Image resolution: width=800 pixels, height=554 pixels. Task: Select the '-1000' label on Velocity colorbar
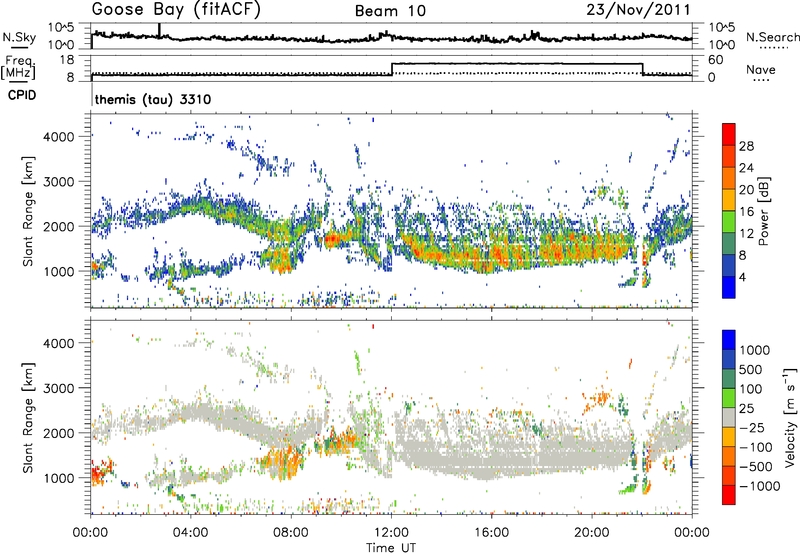(760, 486)
